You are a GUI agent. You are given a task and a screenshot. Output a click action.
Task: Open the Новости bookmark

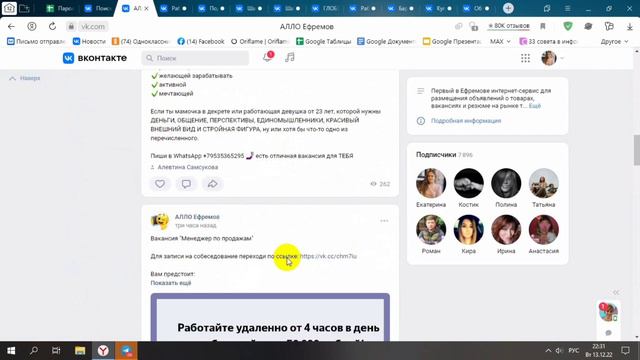(x=89, y=42)
